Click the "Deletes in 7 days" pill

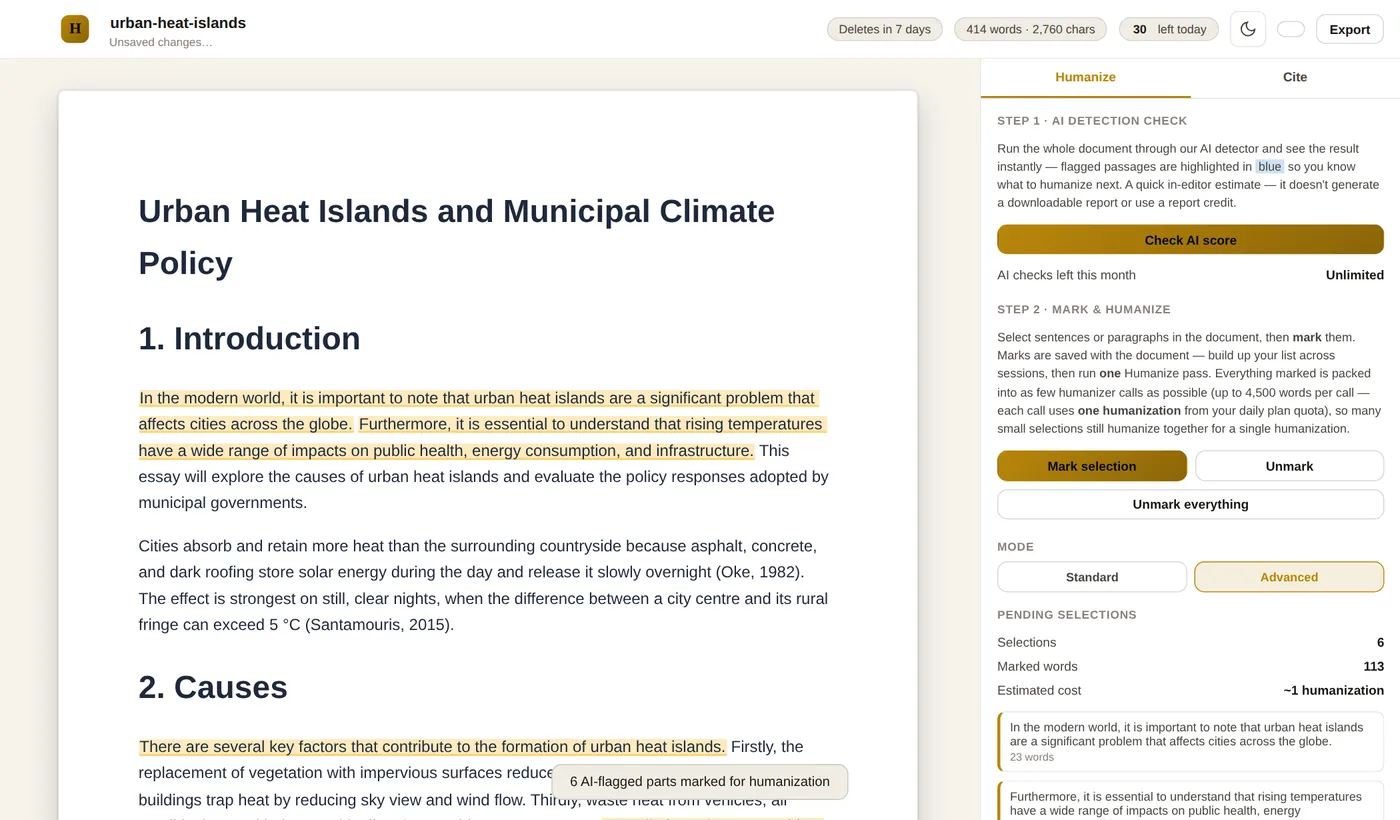(x=884, y=29)
